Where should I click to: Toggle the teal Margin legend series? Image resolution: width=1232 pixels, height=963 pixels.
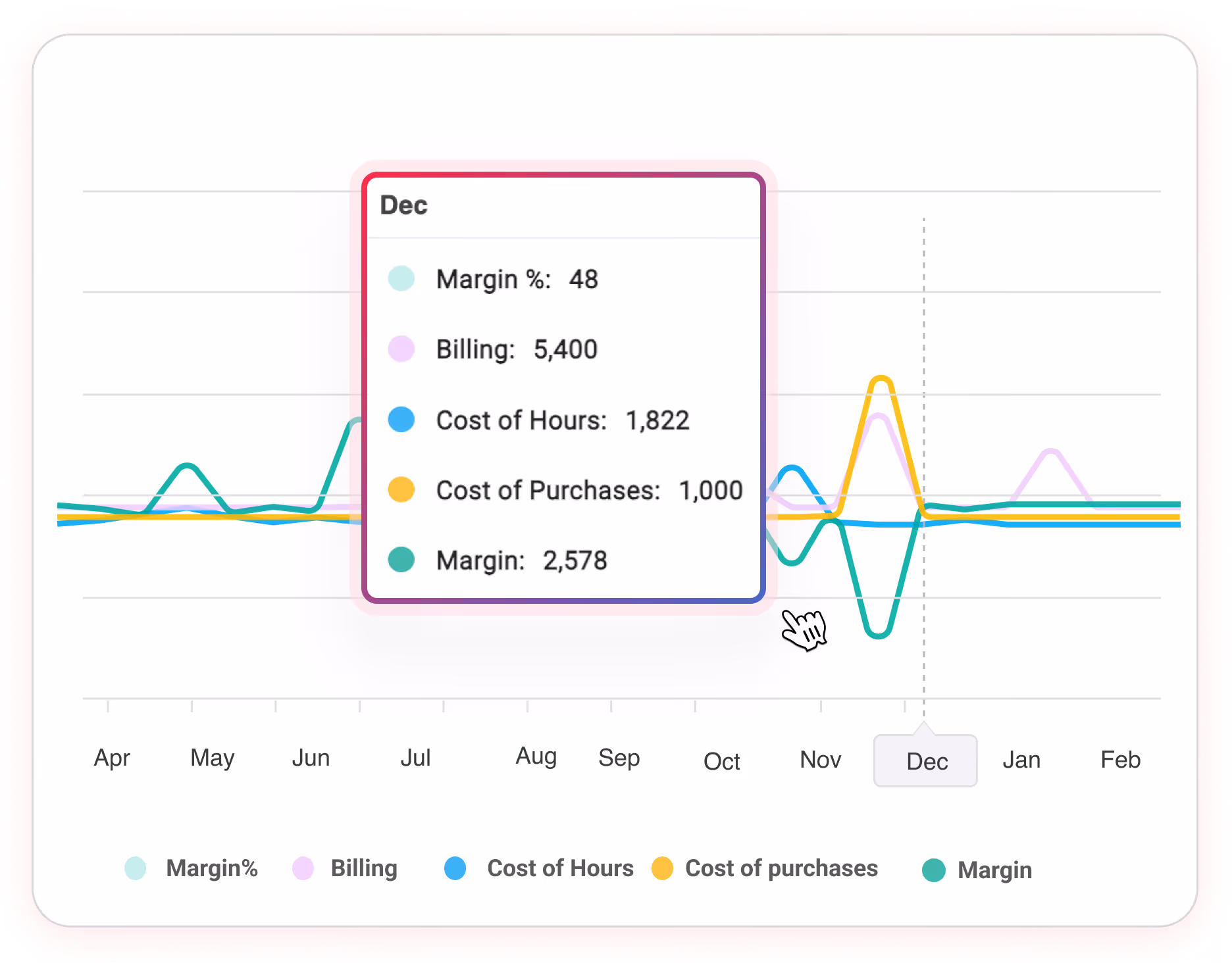(977, 870)
